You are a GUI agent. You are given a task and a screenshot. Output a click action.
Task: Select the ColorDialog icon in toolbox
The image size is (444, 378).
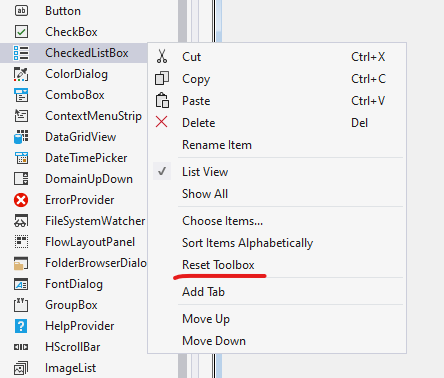21,74
